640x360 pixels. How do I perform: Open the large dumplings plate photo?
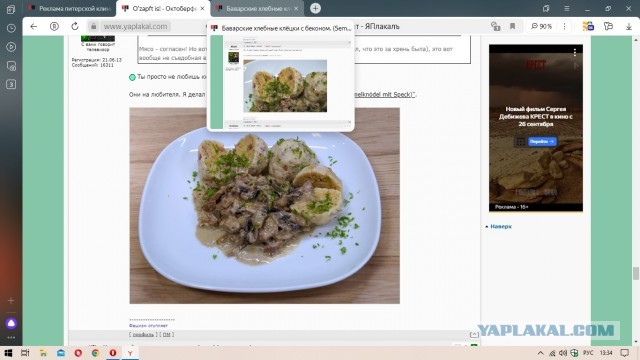(264, 206)
